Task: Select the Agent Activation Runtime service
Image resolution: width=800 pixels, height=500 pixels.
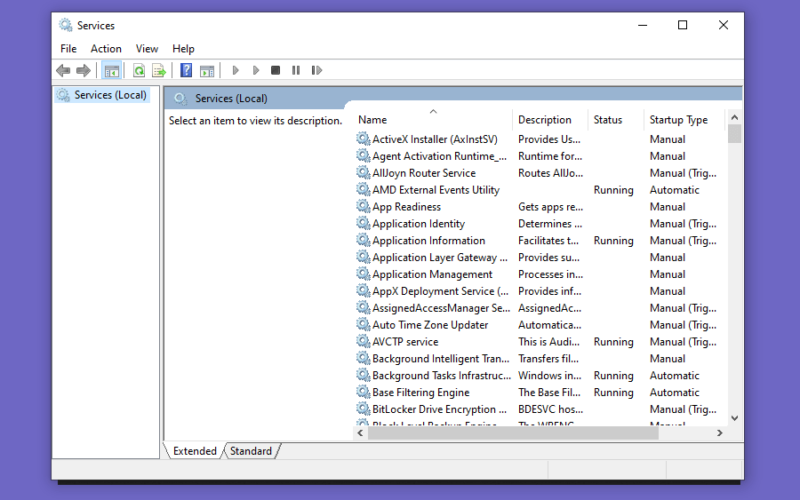Action: (x=440, y=156)
